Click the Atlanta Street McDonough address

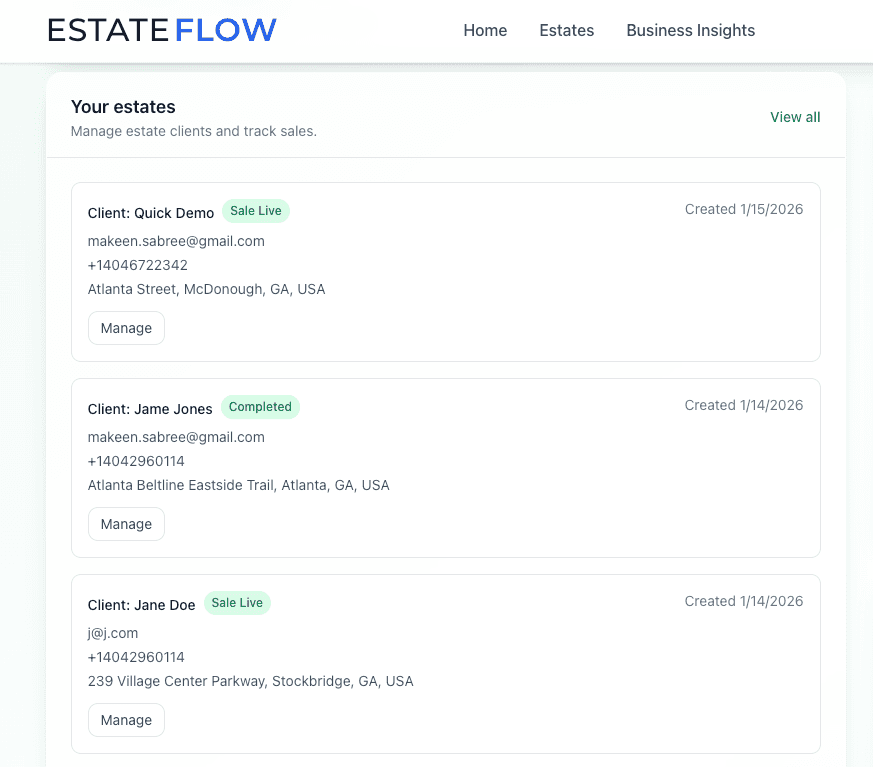[207, 289]
